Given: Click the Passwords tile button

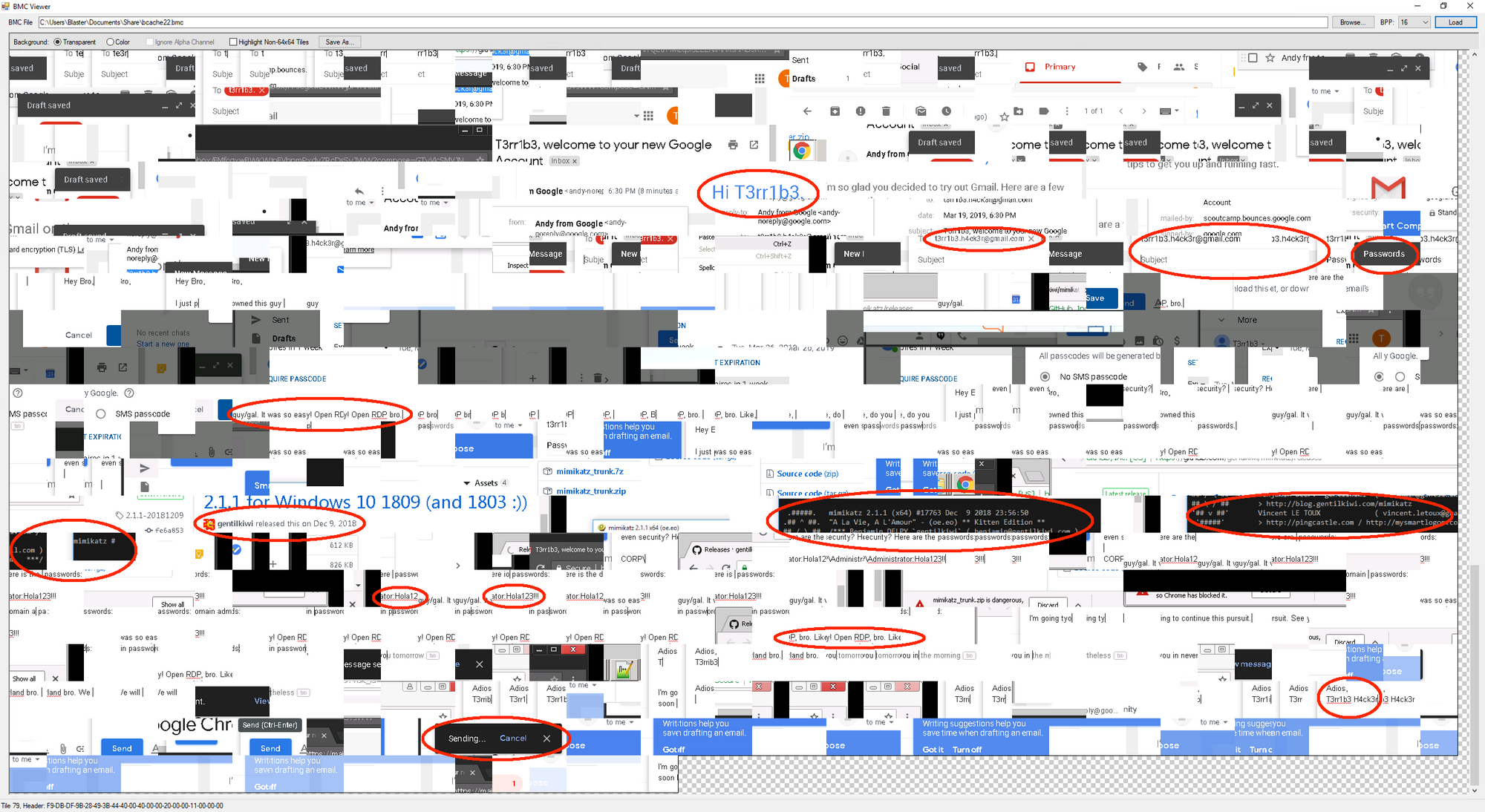Looking at the screenshot, I should pos(1383,254).
